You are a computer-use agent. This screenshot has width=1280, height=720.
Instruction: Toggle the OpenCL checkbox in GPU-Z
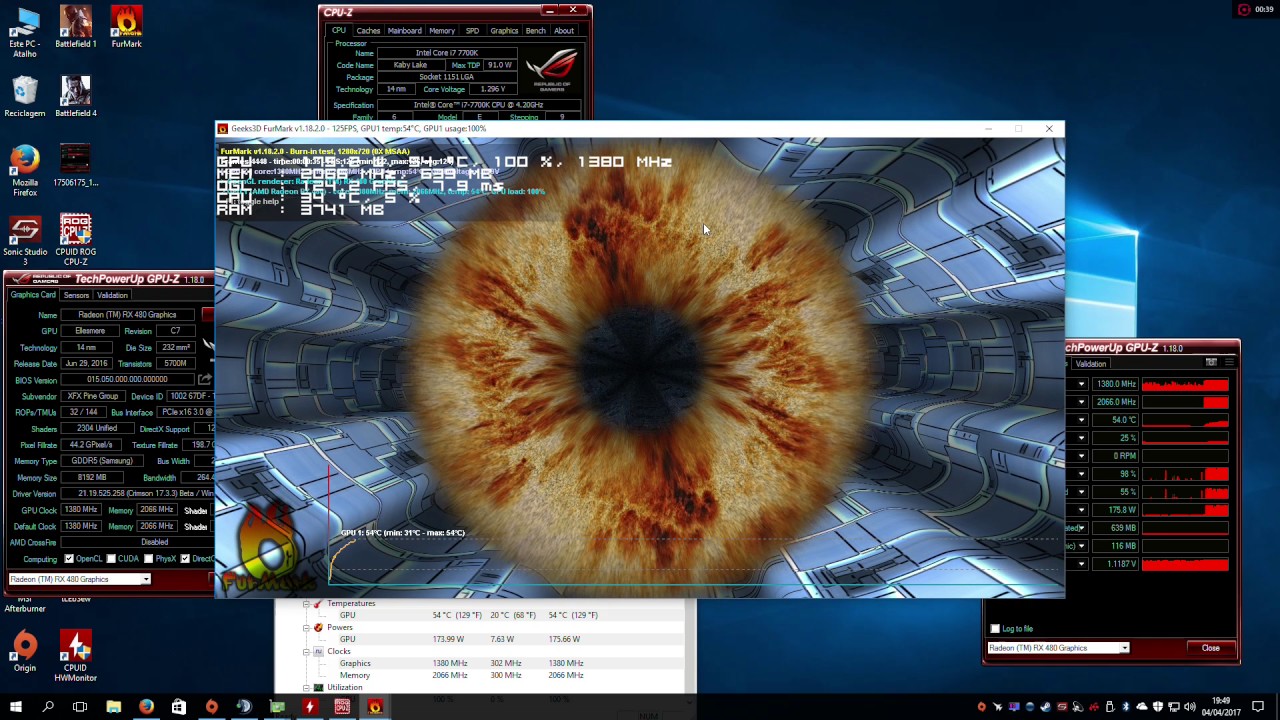(x=69, y=559)
